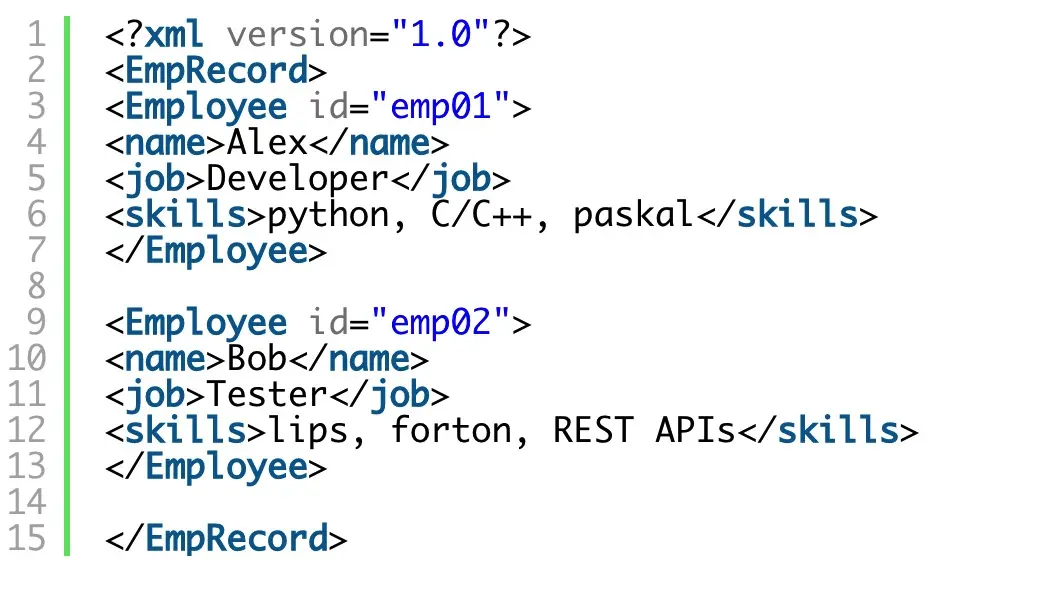
Task: Click the xml declaration keyword on line 1
Action: click(174, 35)
